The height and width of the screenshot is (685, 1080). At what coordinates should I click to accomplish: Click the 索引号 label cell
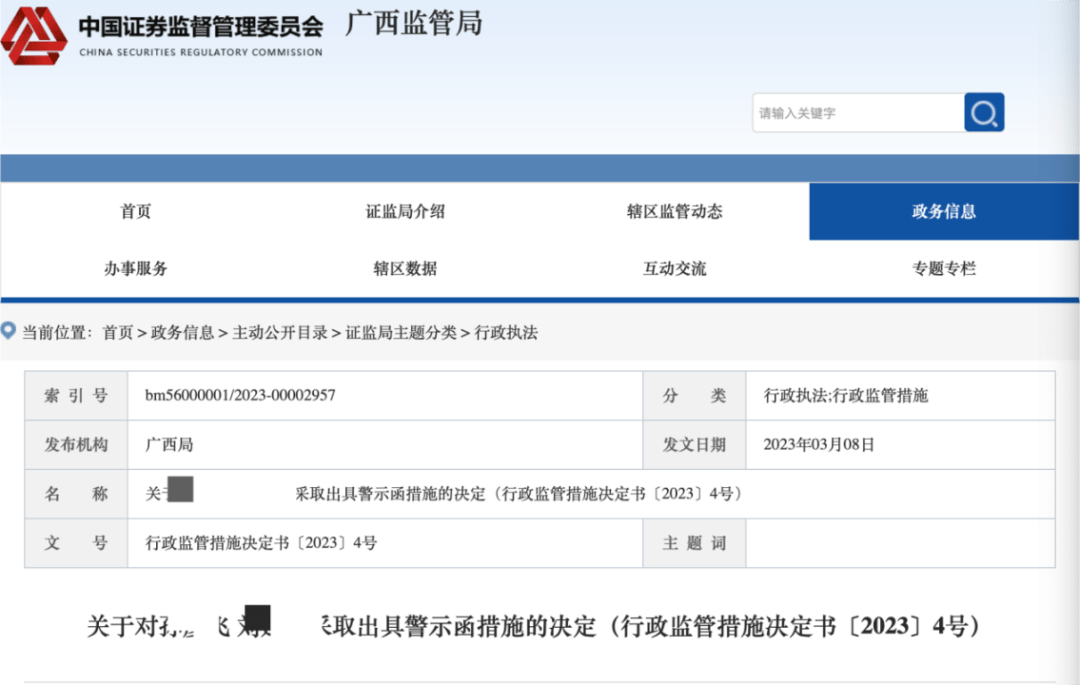[x=76, y=395]
